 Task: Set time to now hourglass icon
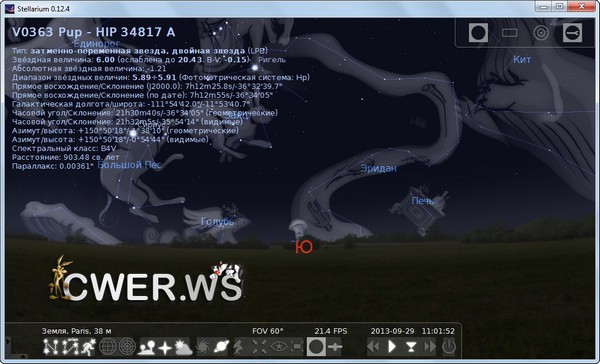point(411,347)
